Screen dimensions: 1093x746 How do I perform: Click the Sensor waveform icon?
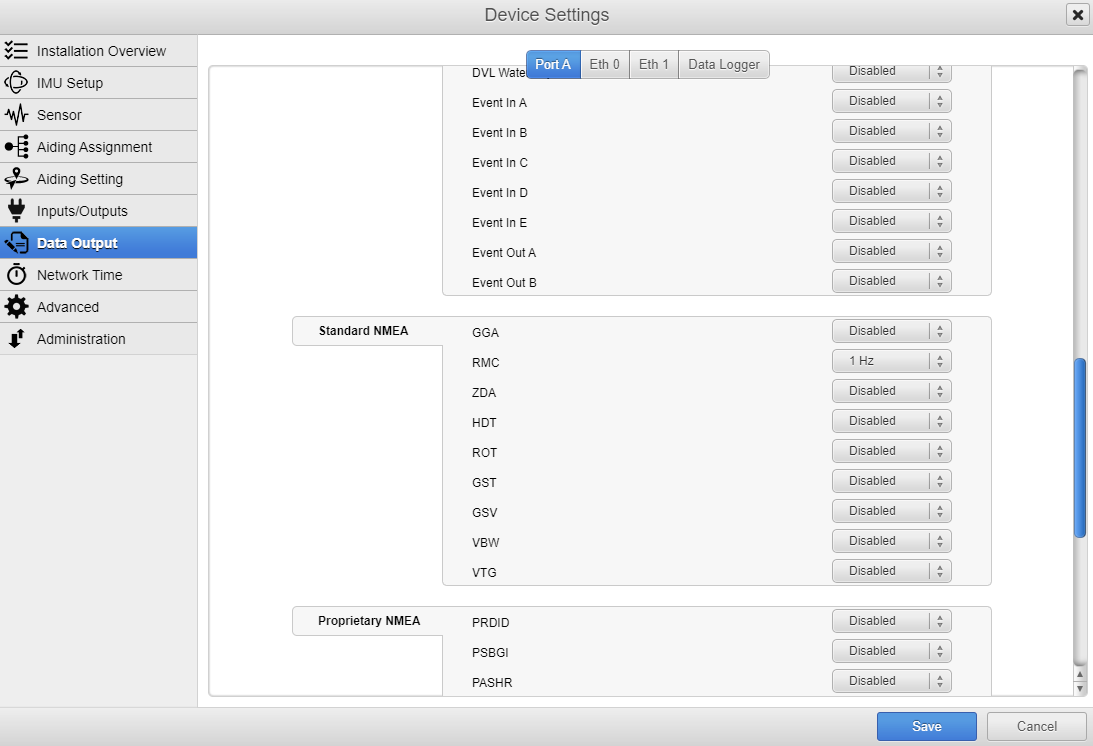[x=16, y=115]
